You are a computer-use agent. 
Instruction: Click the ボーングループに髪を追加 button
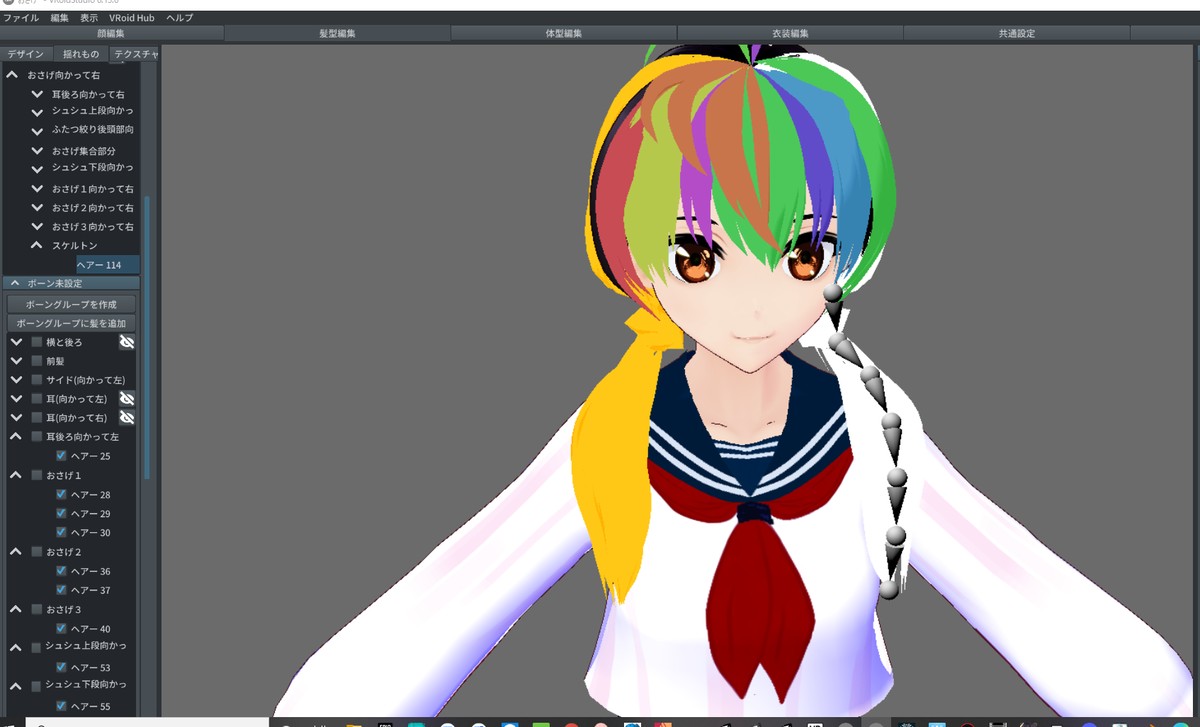click(71, 323)
